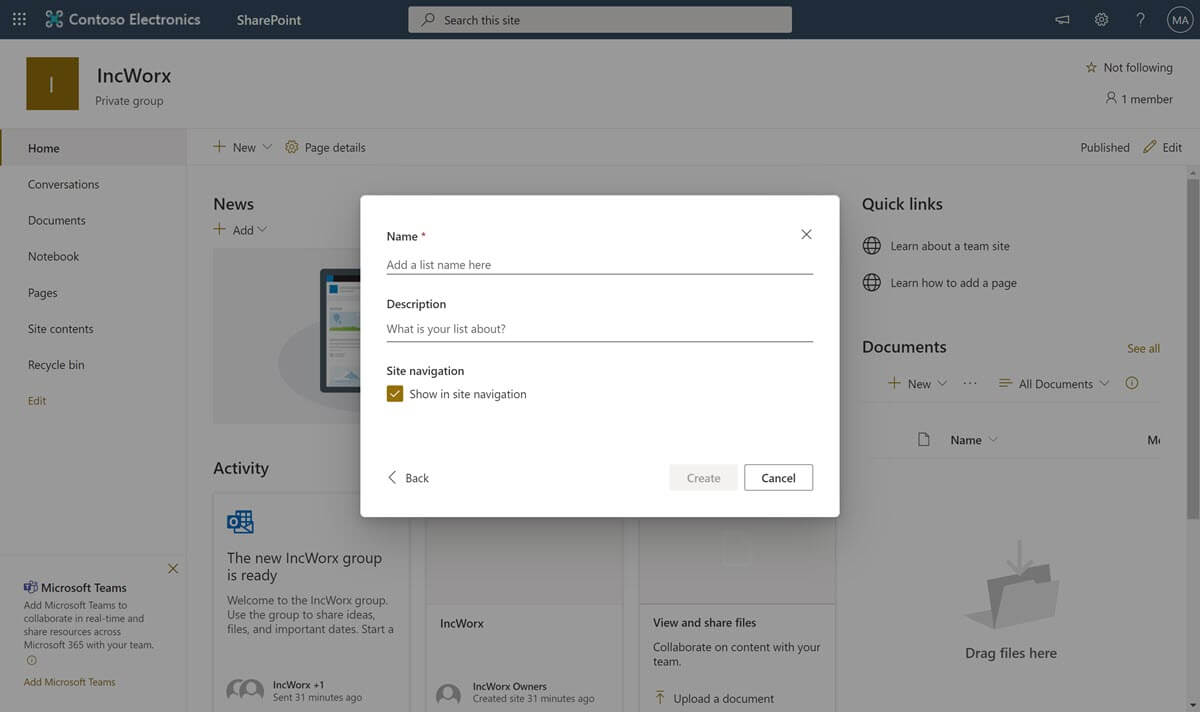
Task: Open the All Documents view dropdown
Action: (x=1054, y=383)
